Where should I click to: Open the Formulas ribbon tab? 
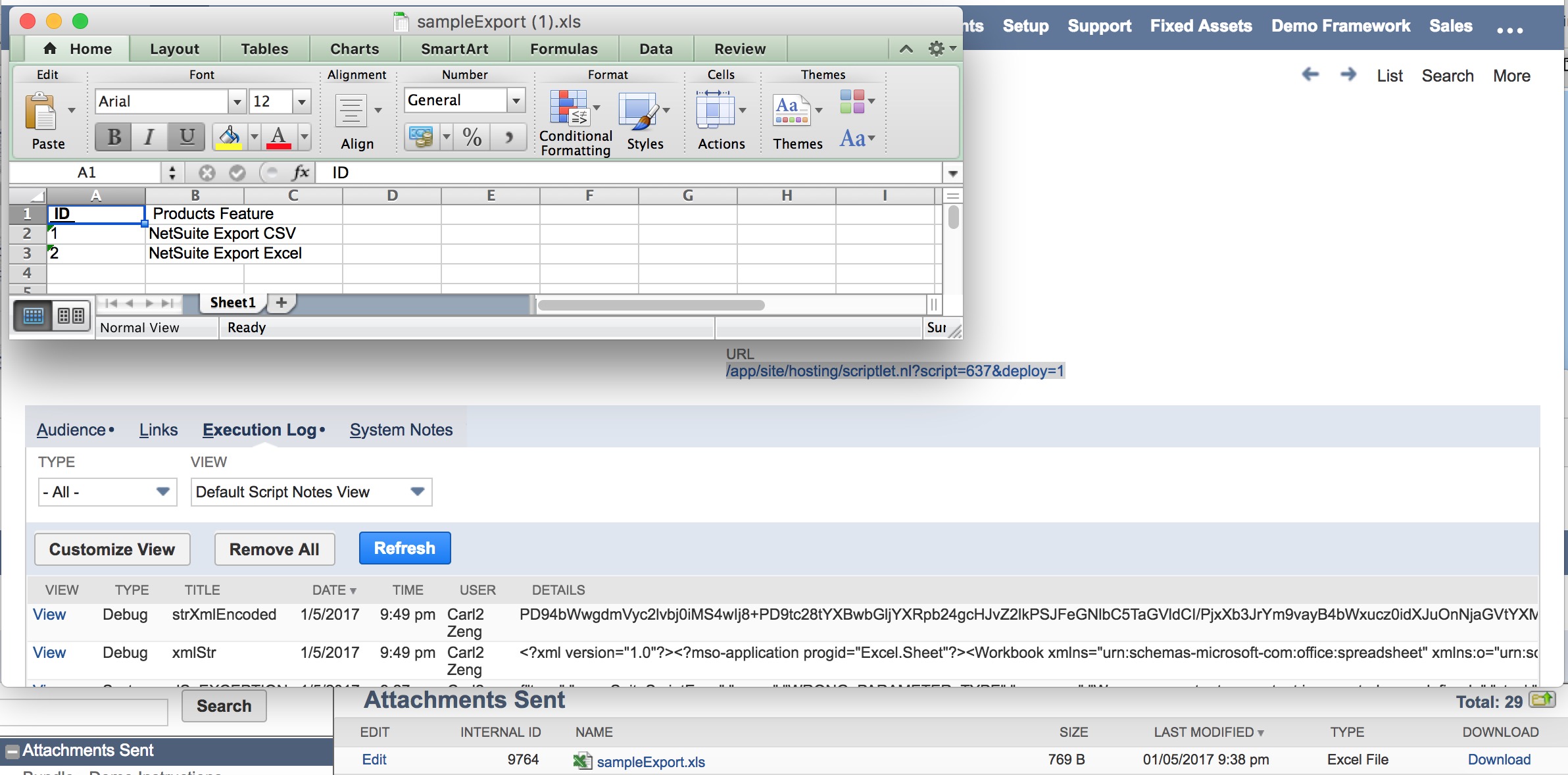click(x=564, y=49)
